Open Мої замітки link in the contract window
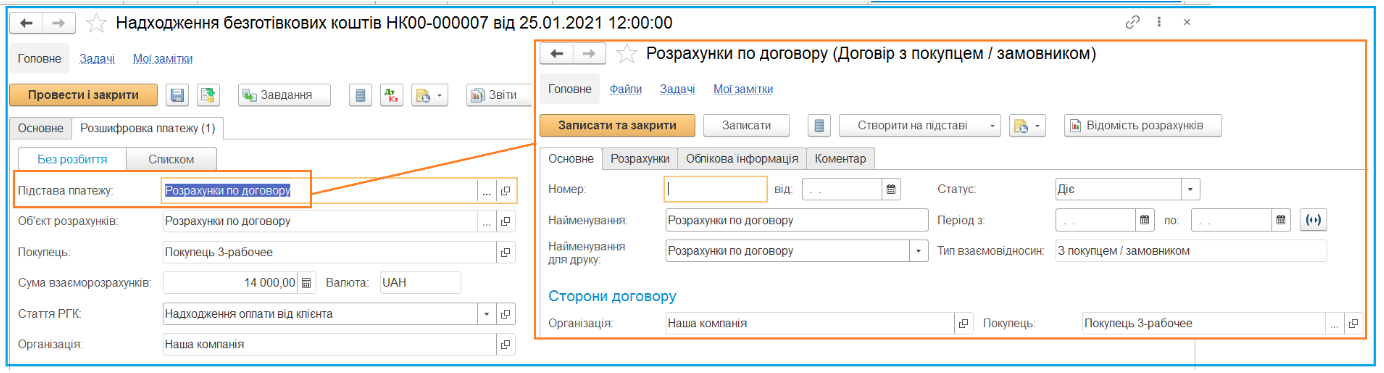Screen dimensions: 1384x373 pos(743,89)
